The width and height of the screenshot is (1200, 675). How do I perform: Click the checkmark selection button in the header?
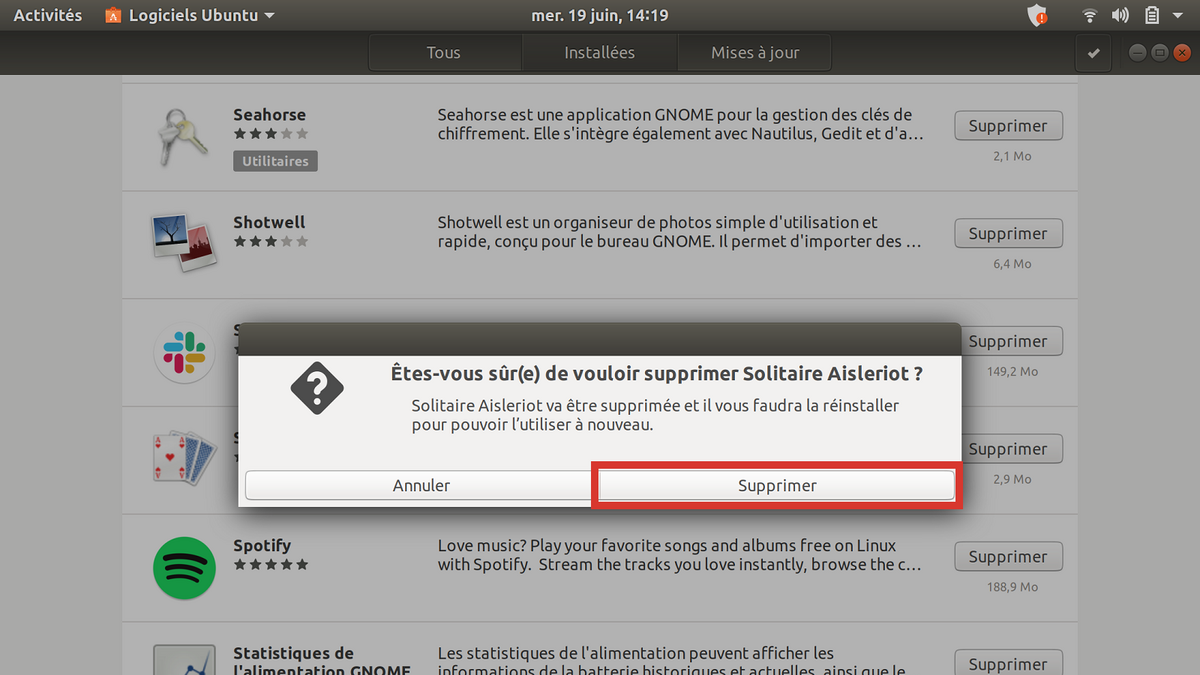tap(1093, 53)
